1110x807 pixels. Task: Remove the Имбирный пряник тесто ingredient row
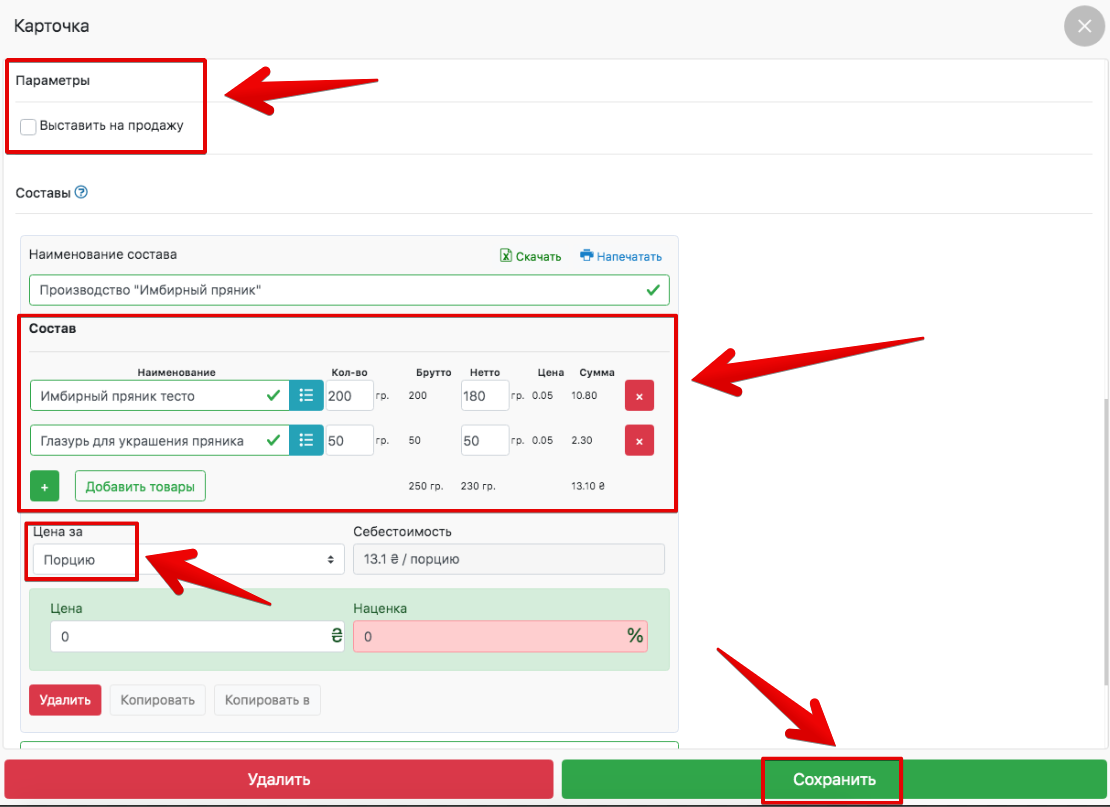[x=639, y=396]
